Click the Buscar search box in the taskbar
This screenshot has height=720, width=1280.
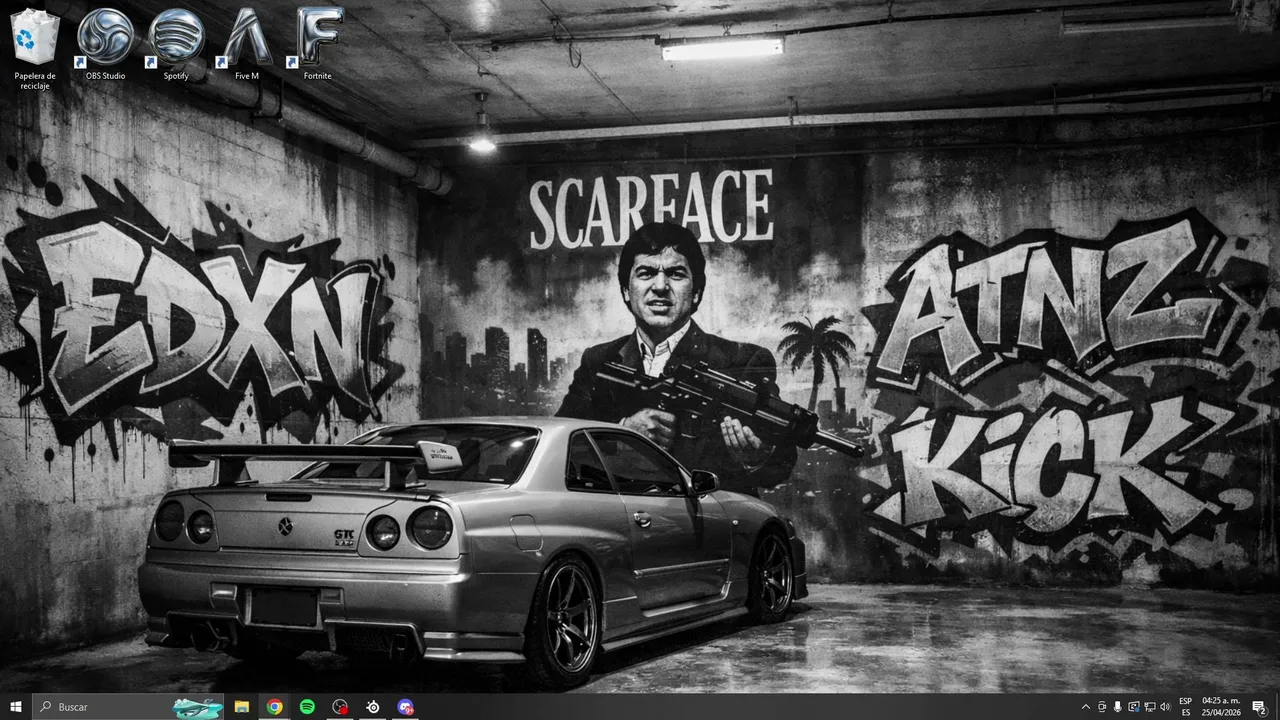point(130,707)
